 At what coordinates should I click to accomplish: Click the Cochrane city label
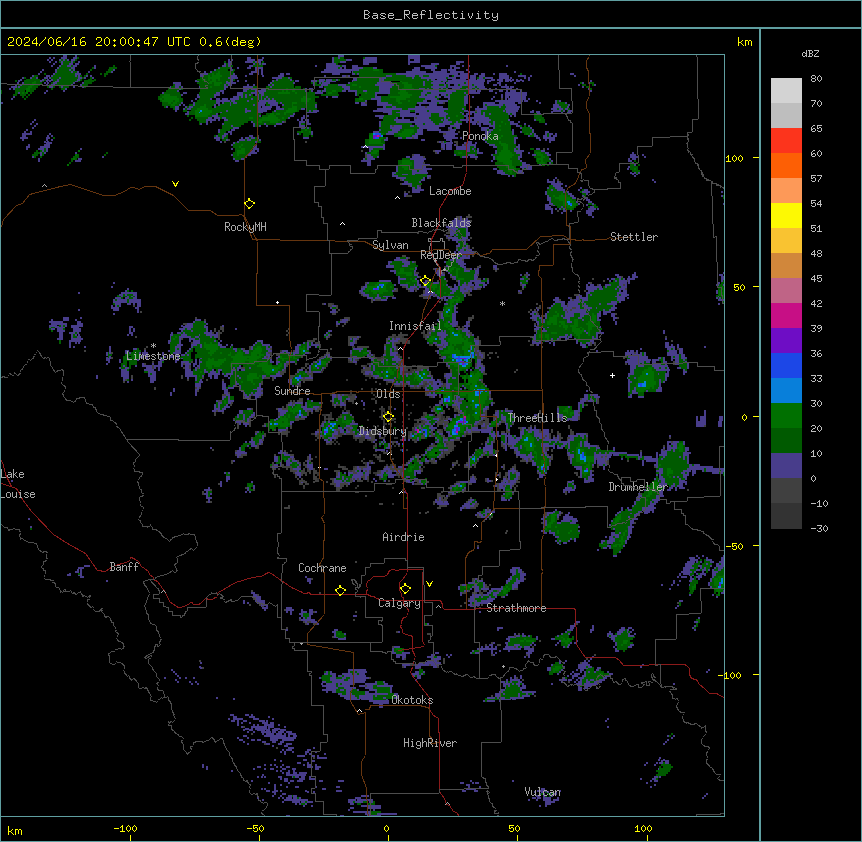point(322,568)
